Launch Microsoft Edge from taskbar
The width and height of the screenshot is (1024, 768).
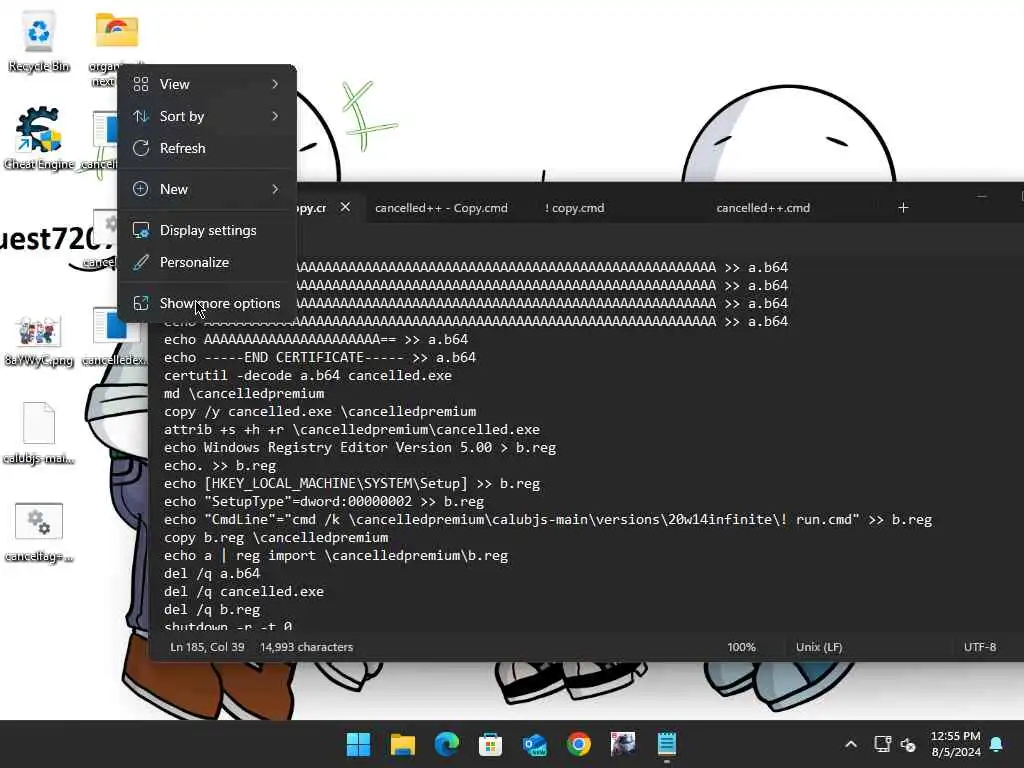pyautogui.click(x=447, y=744)
